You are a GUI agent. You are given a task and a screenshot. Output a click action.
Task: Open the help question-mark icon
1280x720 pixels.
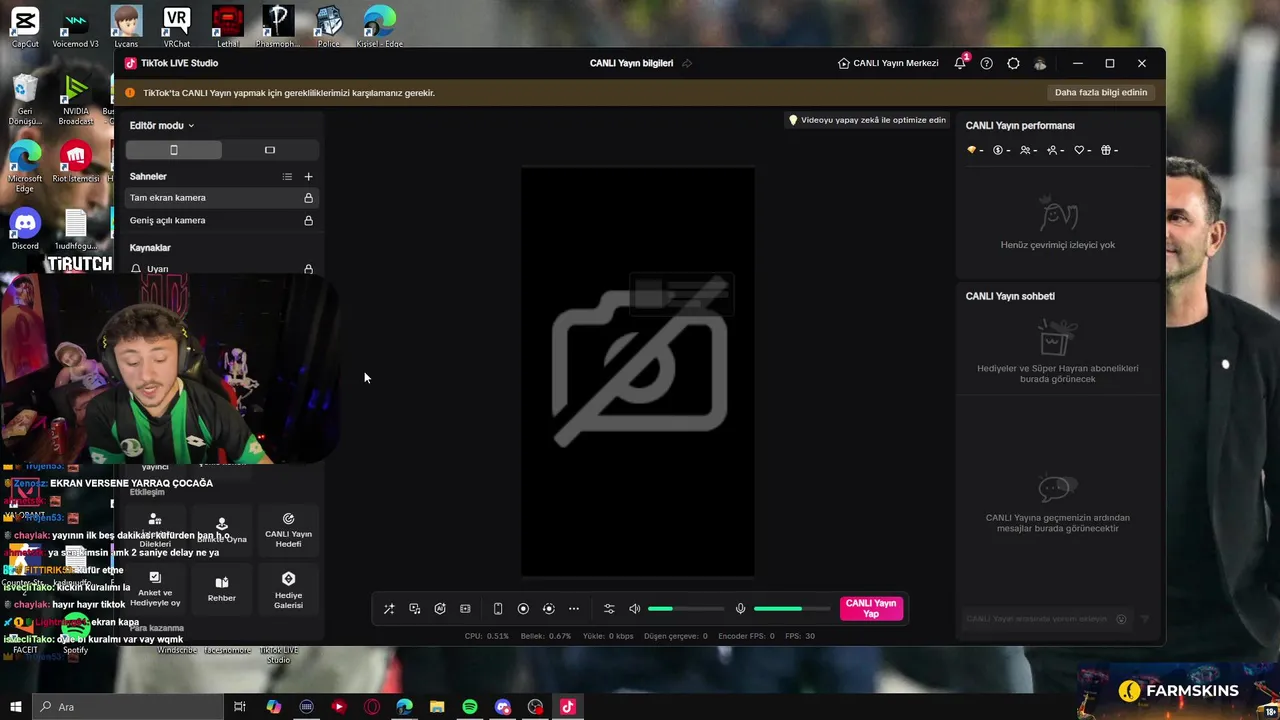click(x=987, y=63)
